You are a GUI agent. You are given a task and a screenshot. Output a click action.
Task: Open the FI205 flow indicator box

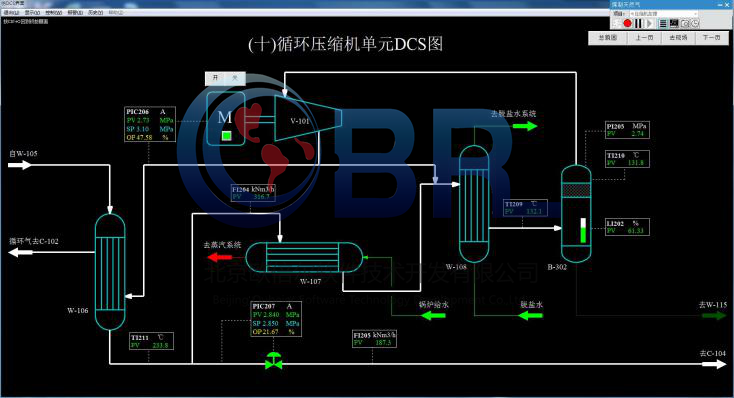(374, 339)
